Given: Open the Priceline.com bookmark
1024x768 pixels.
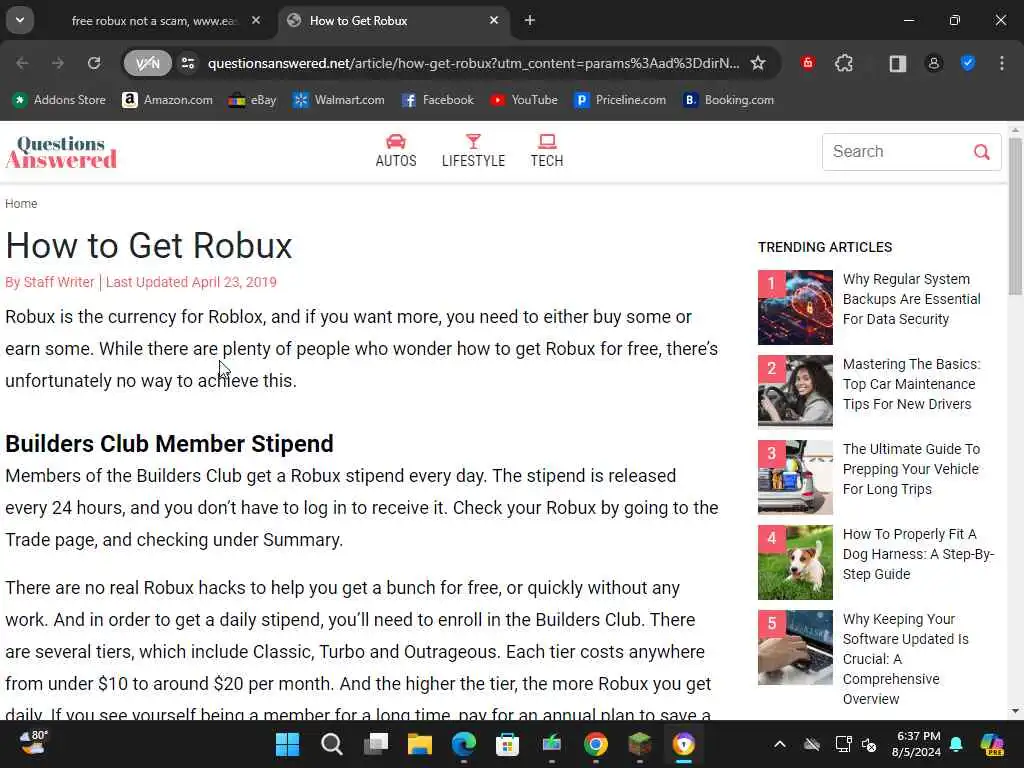Looking at the screenshot, I should click(x=620, y=100).
